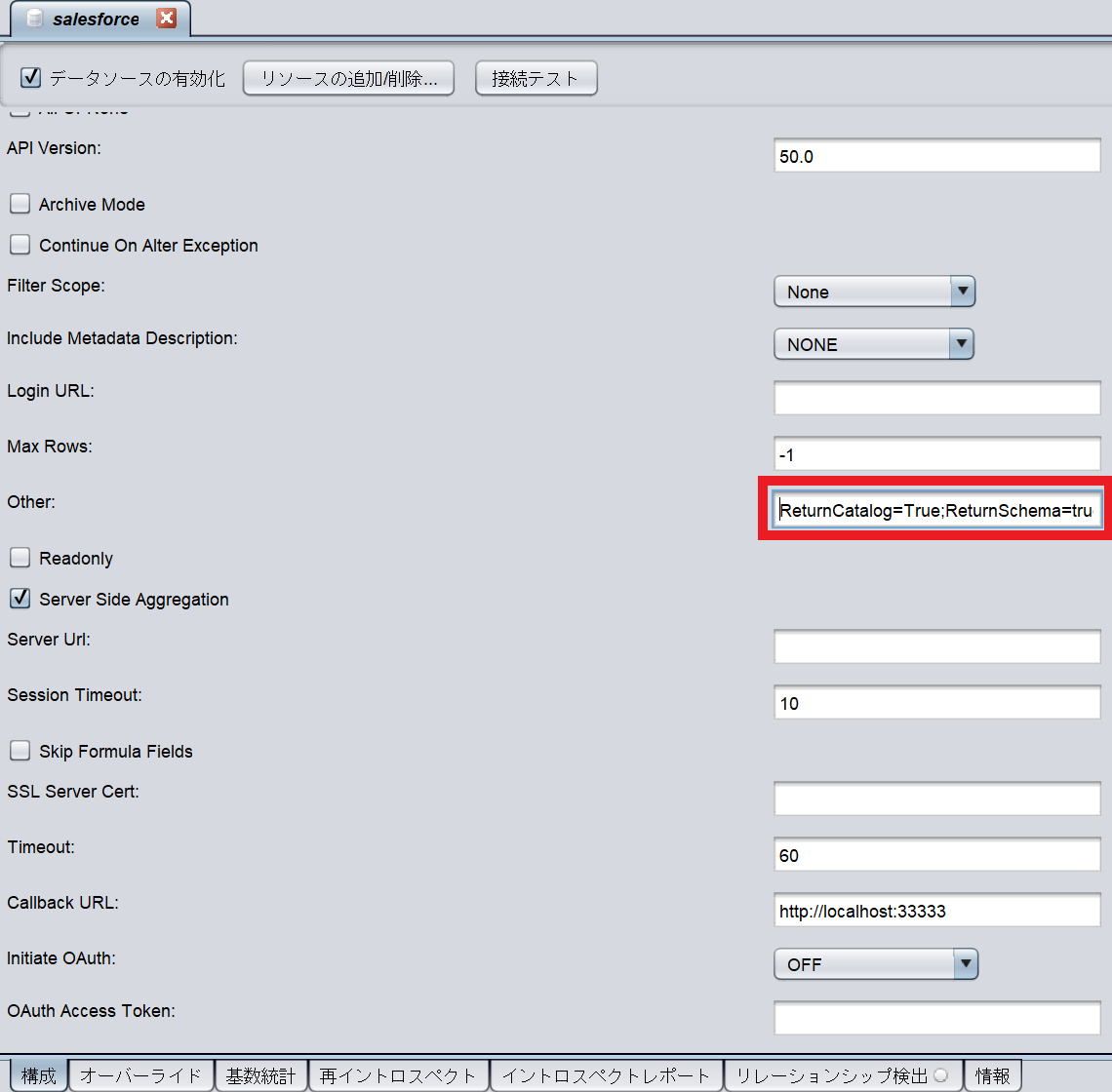Switch to 情報 tab
Screen dimensions: 1112x1092
993,1075
